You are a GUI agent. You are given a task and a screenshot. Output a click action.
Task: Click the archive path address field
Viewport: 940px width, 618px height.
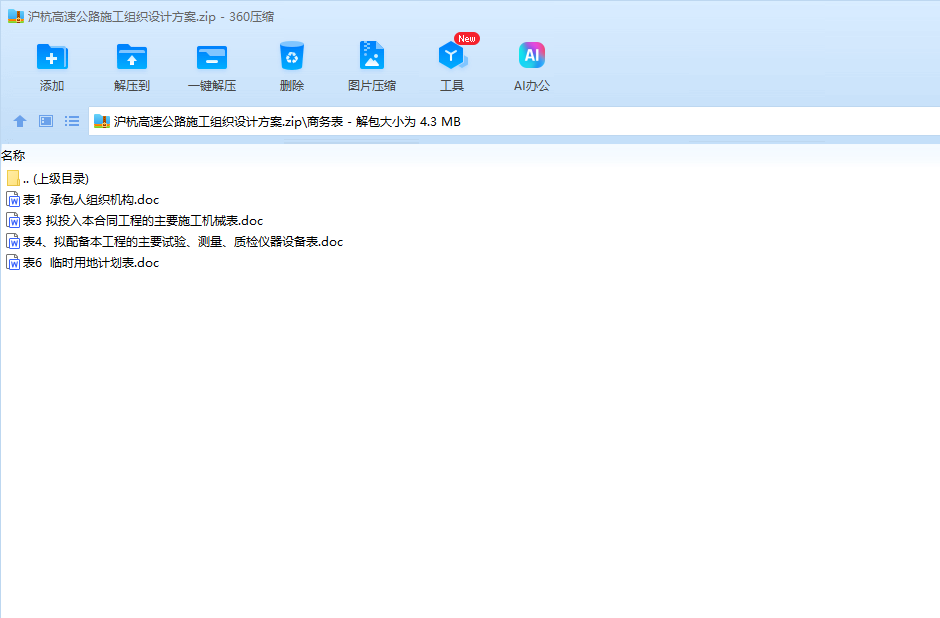click(514, 122)
